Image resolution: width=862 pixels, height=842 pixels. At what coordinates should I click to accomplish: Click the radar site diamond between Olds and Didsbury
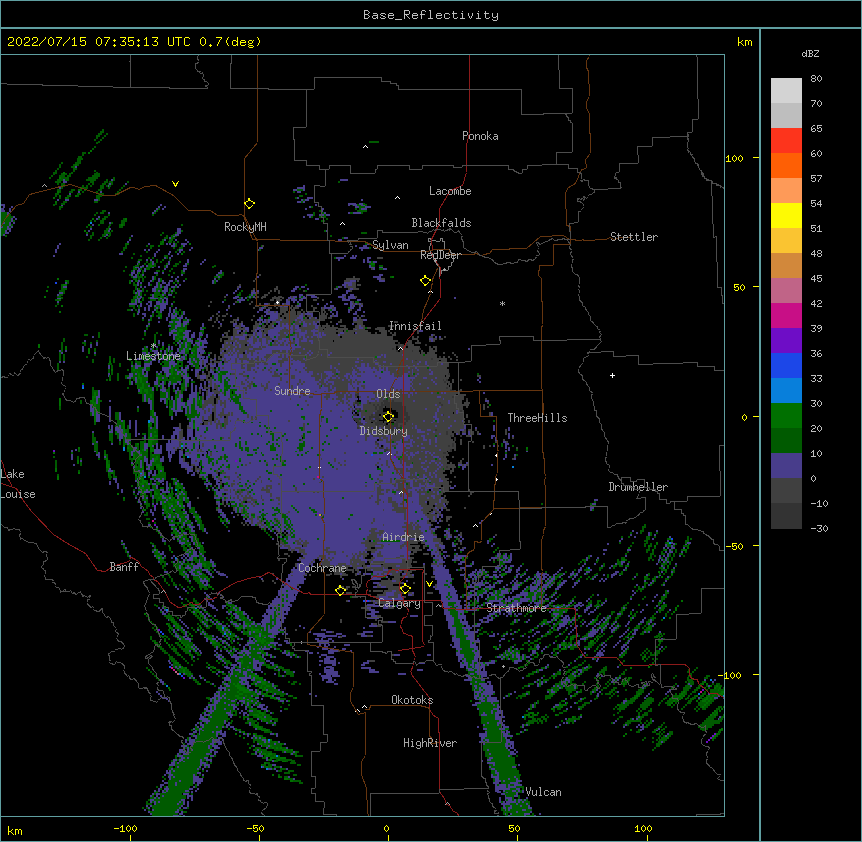pos(388,416)
